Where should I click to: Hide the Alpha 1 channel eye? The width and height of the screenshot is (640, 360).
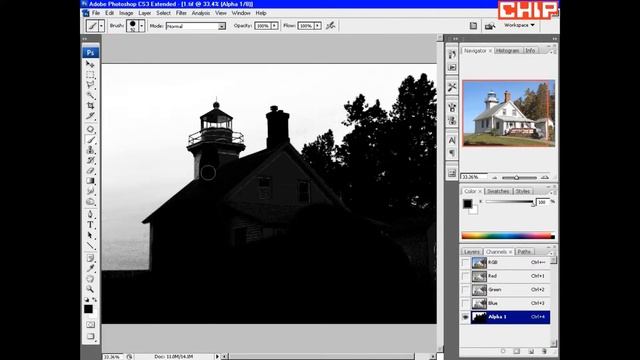[465, 317]
